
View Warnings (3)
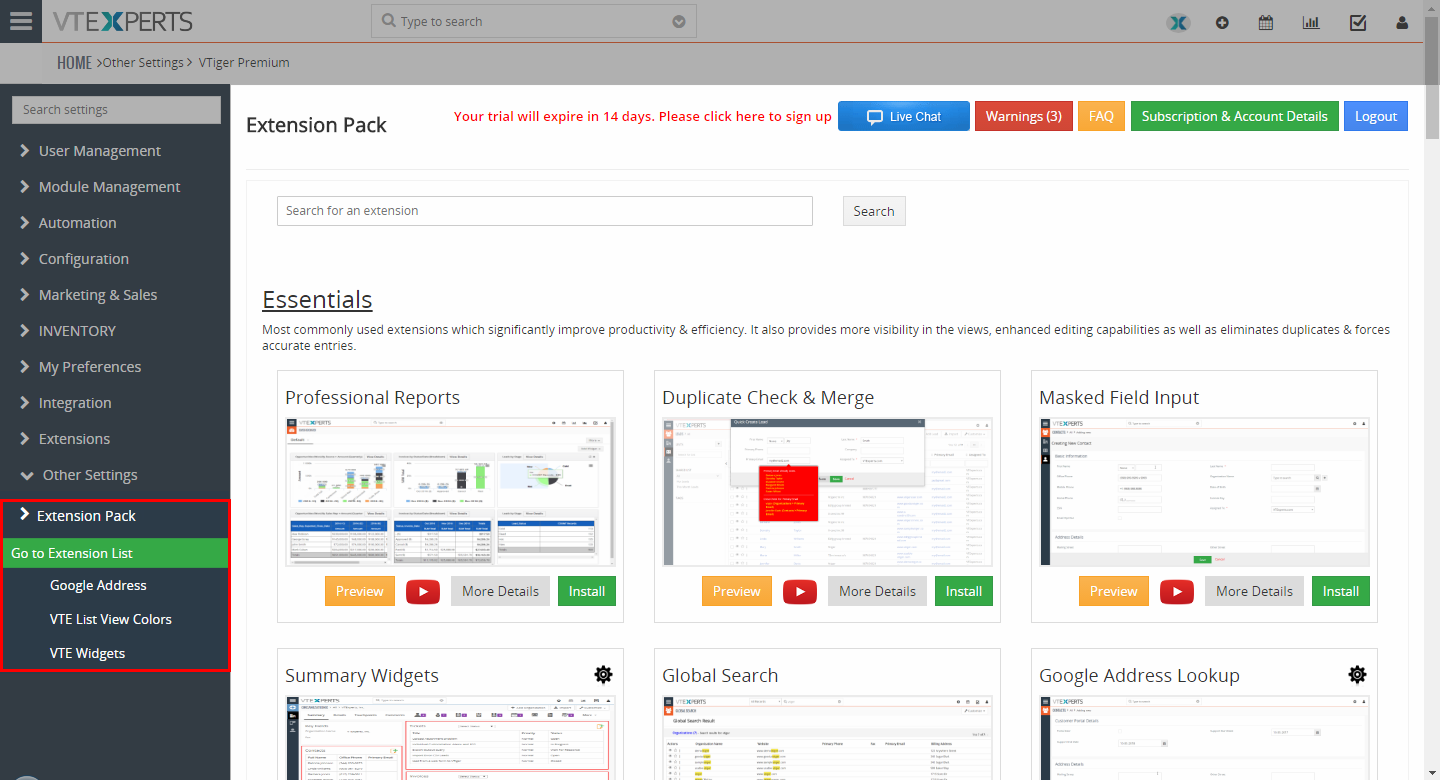[1024, 116]
